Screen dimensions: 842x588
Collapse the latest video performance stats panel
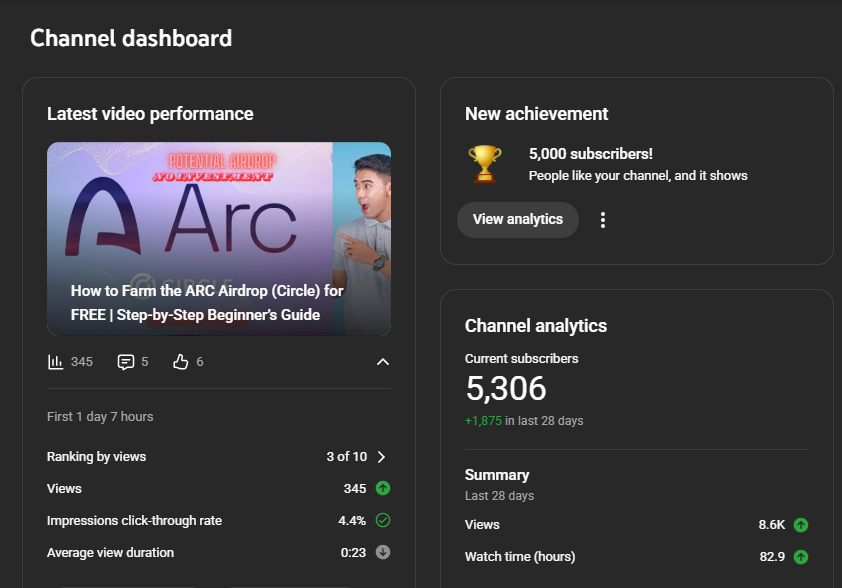(382, 362)
